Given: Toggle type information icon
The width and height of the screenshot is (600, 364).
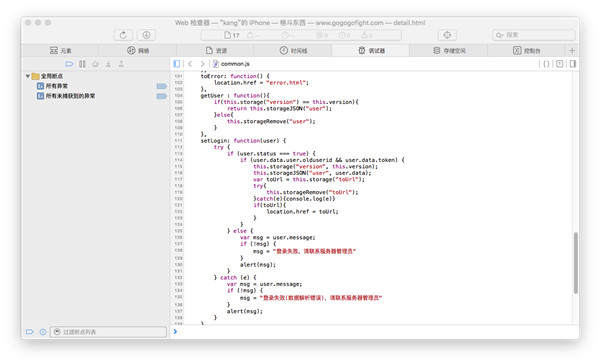Looking at the screenshot, I should click(559, 64).
